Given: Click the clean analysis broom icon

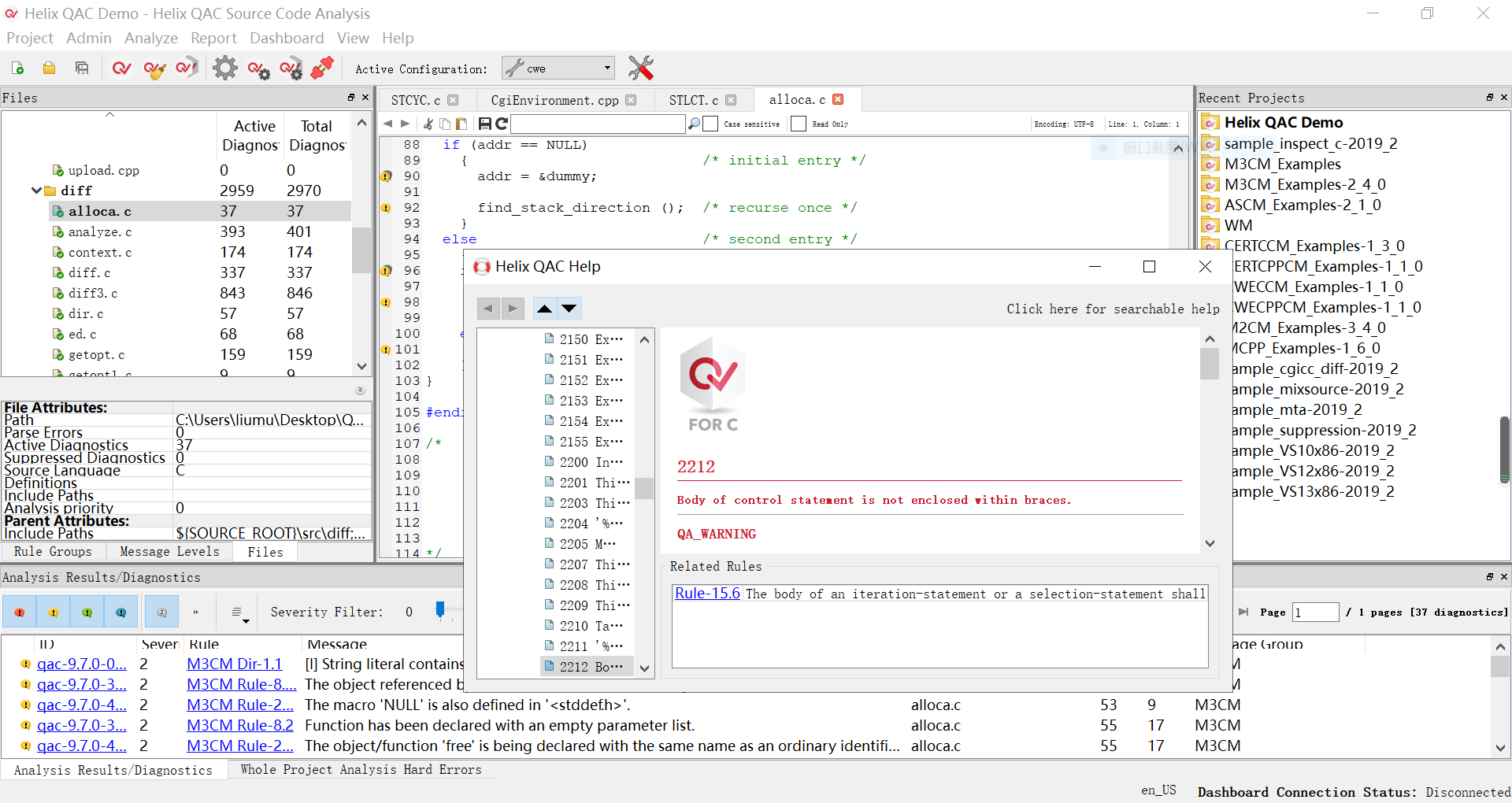Looking at the screenshot, I should point(154,68).
